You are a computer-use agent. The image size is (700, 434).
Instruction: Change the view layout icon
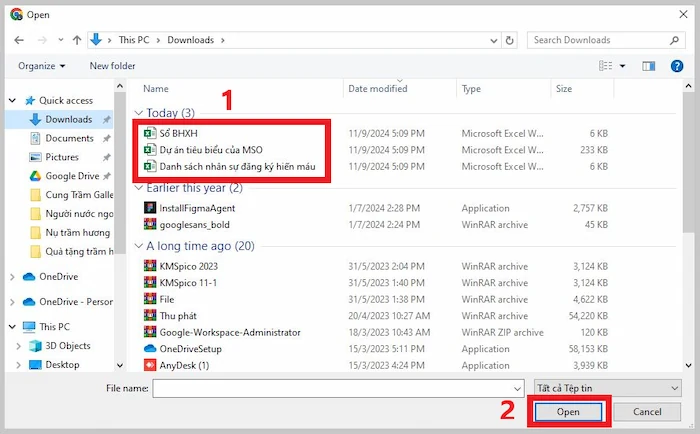(605, 66)
